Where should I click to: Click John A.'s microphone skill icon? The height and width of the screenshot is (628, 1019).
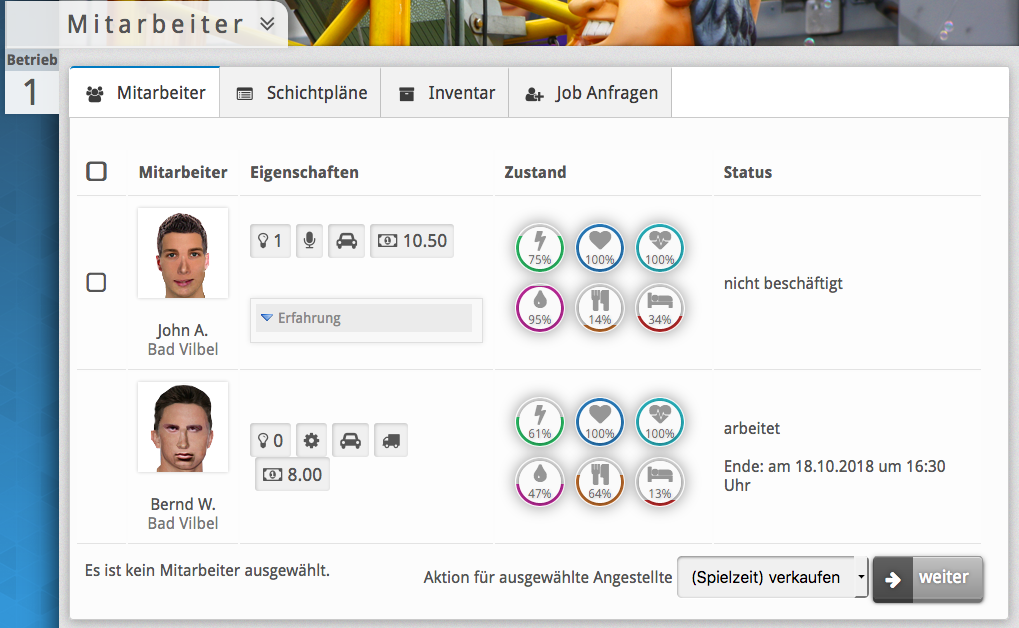click(310, 241)
